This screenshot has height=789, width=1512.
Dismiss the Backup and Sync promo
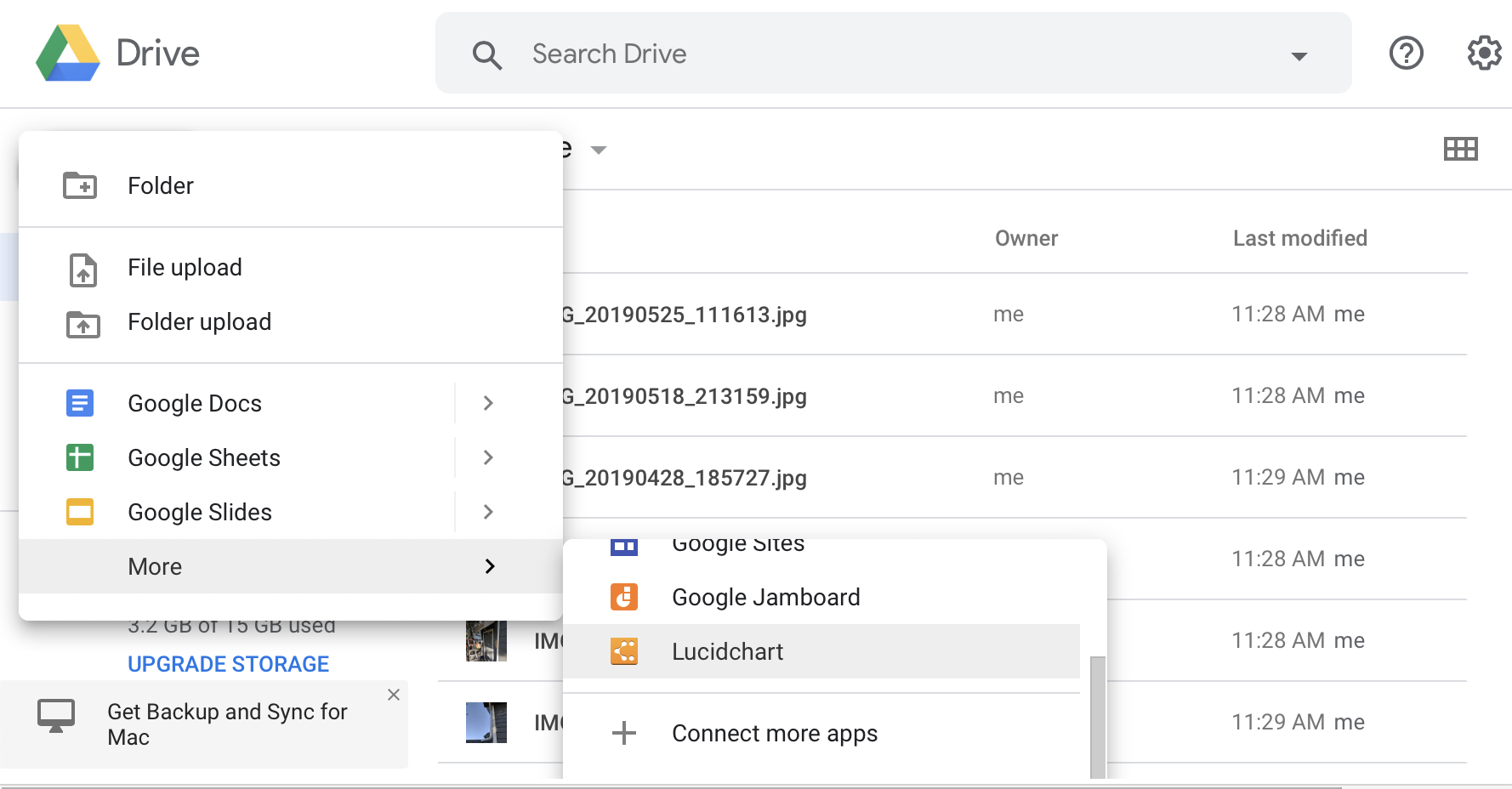pyautogui.click(x=394, y=695)
